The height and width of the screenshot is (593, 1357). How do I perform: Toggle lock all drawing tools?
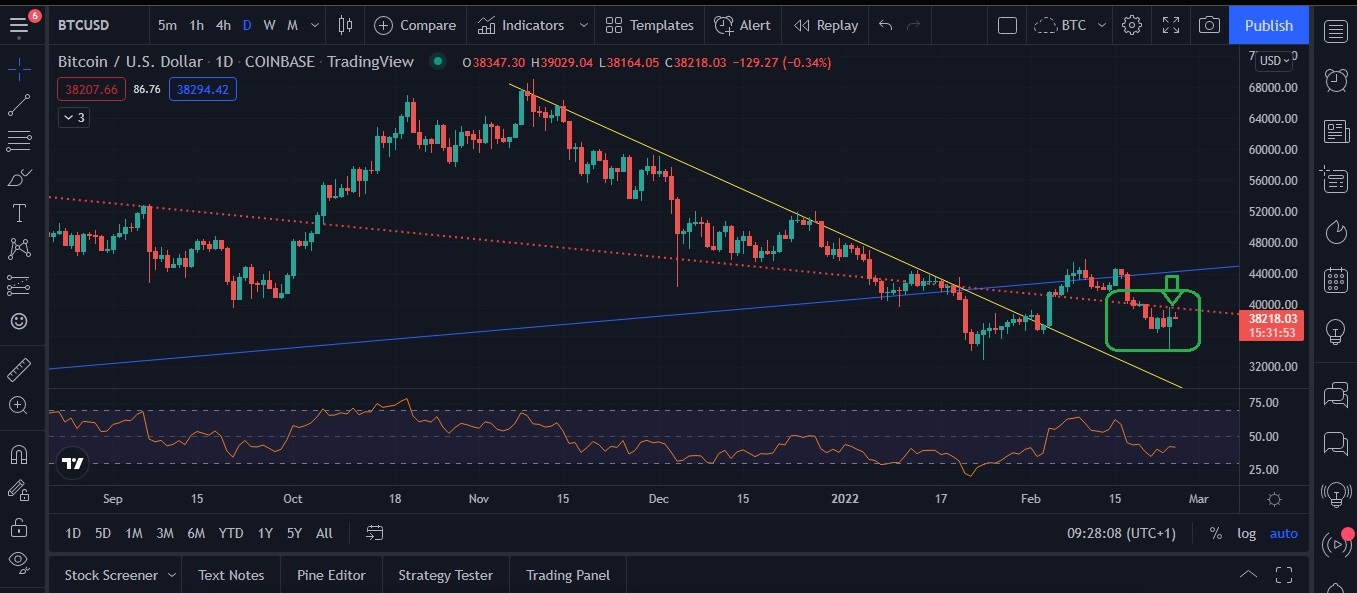19,526
